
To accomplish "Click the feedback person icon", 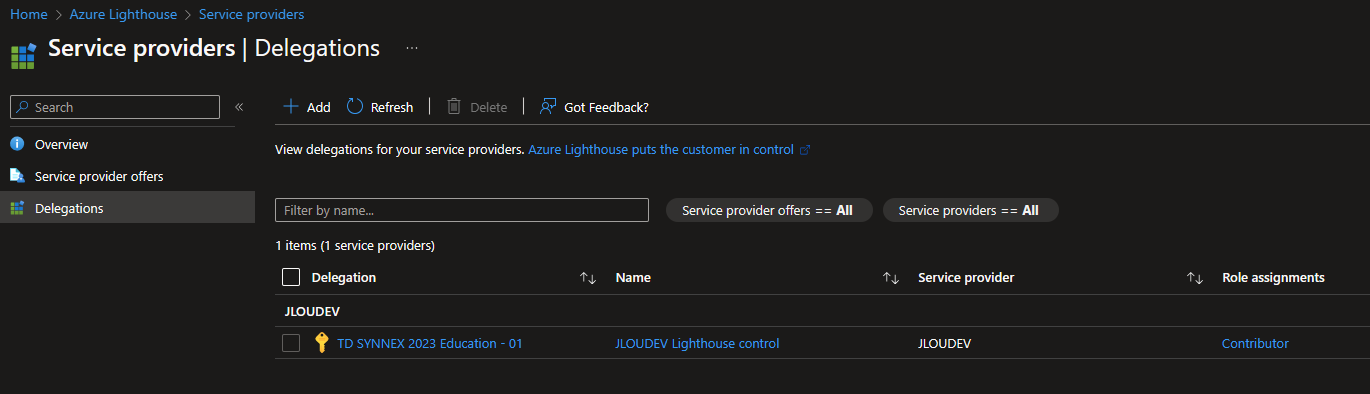I will click(x=547, y=107).
